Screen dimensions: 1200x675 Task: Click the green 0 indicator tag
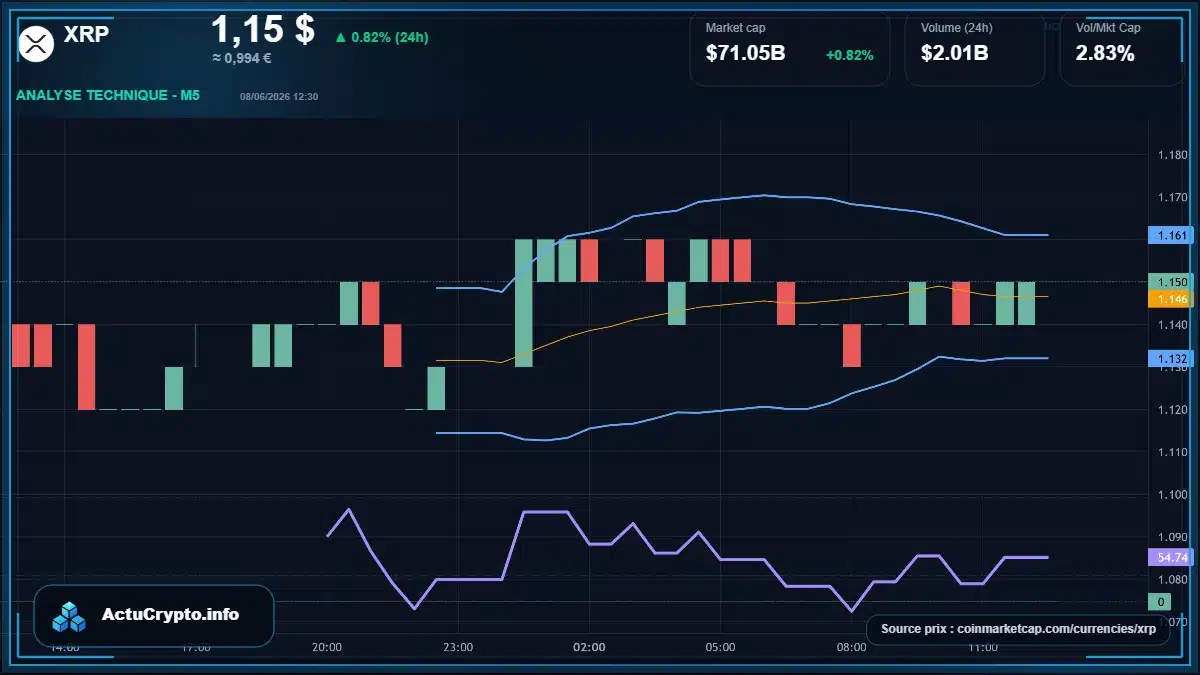click(x=1159, y=602)
